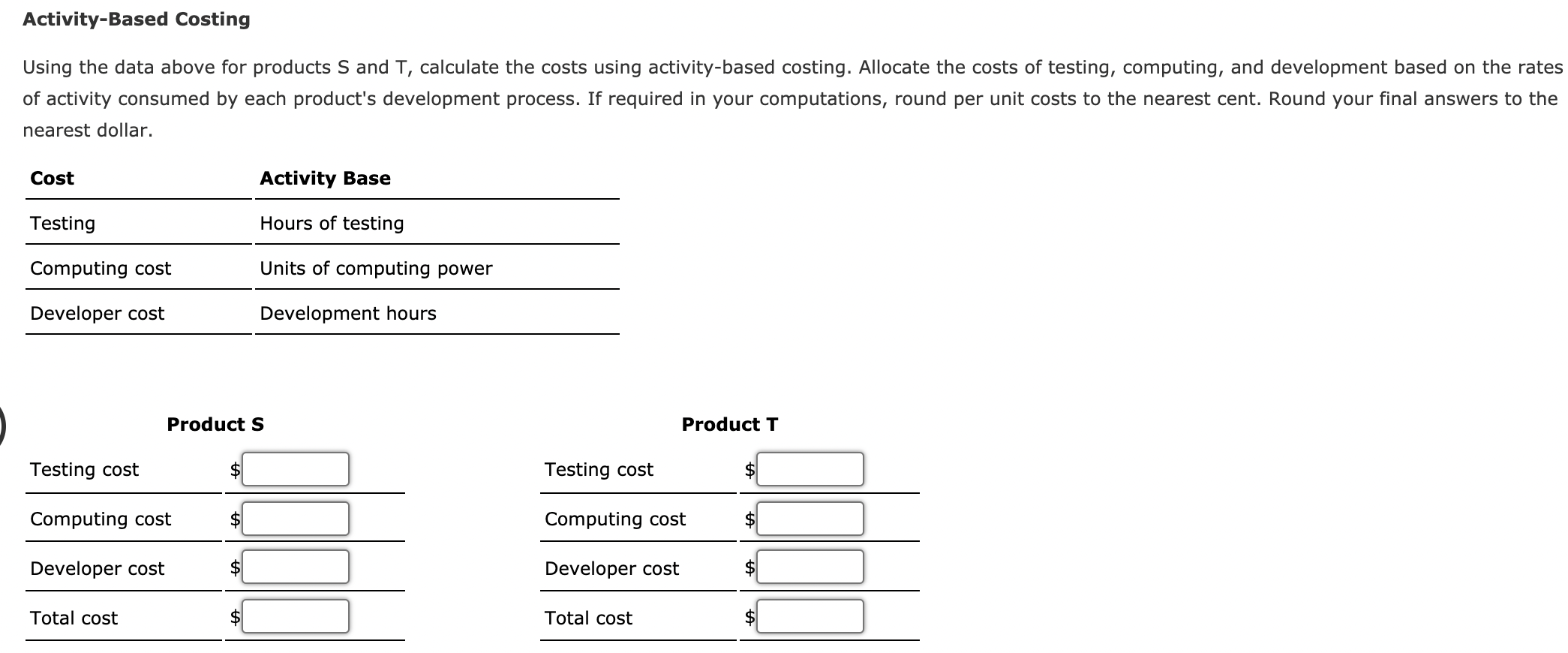Click the Computing cost input for Product T

810,518
